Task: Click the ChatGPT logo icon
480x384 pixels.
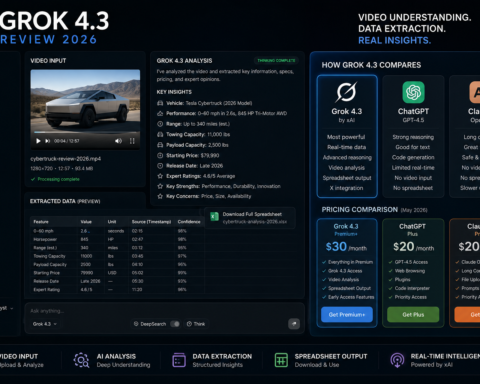Action: [413, 92]
